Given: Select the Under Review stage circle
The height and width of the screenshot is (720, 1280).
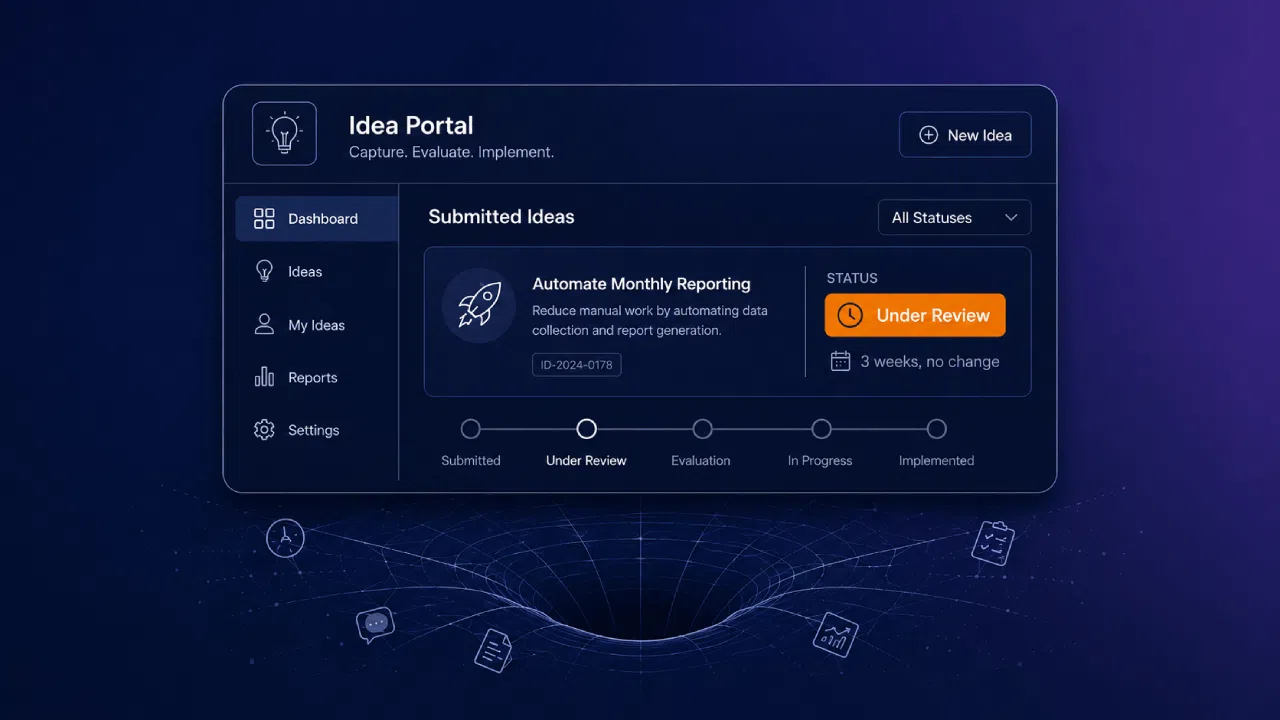Looking at the screenshot, I should [587, 429].
